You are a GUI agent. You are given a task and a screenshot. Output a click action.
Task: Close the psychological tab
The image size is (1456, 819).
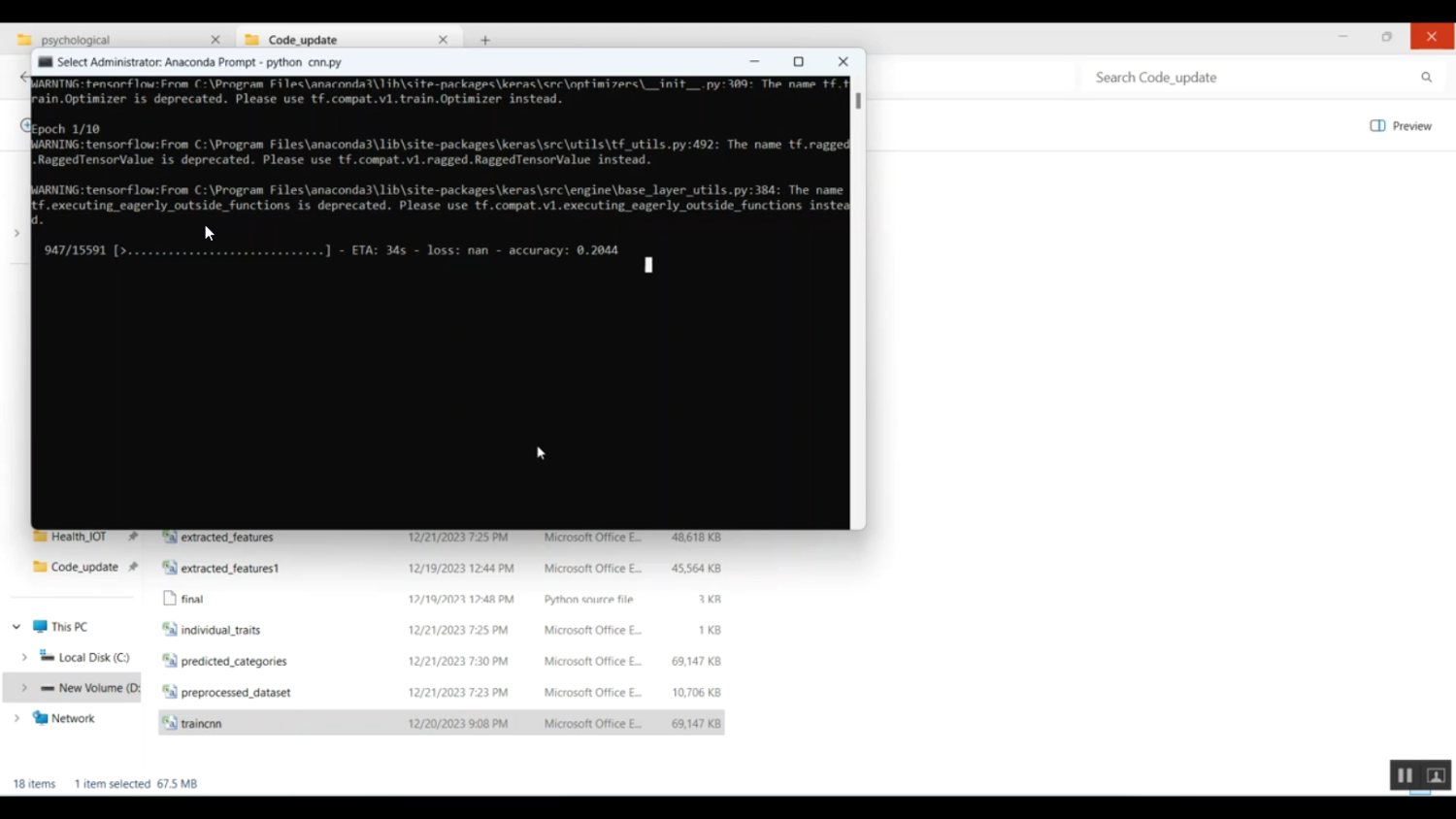tap(215, 40)
